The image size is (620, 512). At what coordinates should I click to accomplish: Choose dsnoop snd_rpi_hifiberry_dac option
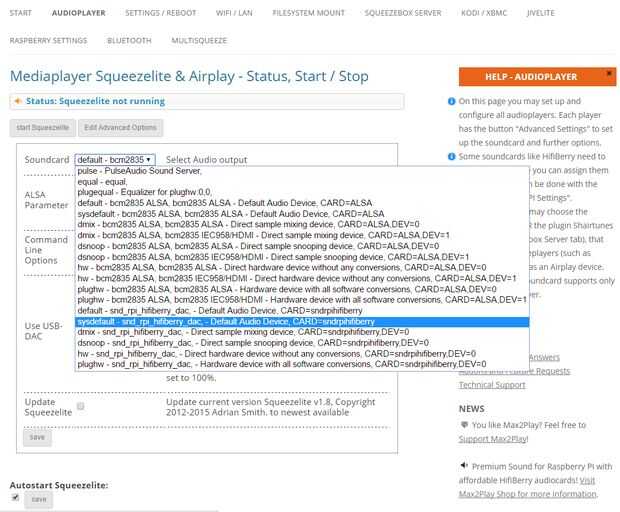pyautogui.click(x=302, y=342)
